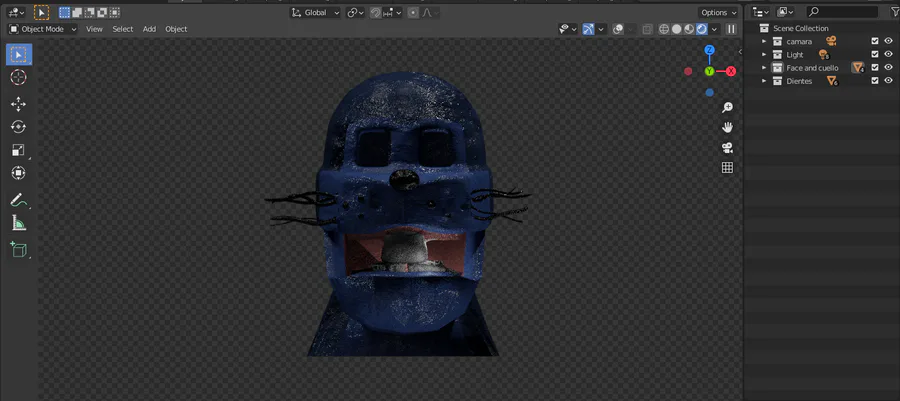Hide camara collection with eye icon
Viewport: 900px width, 401px height.
tap(889, 41)
